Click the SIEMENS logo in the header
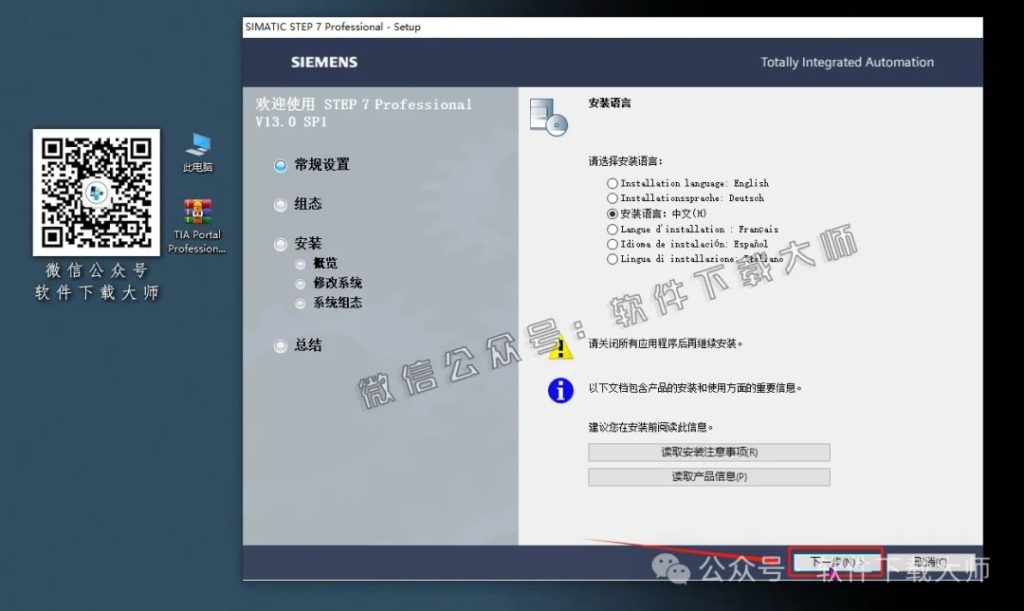1024x611 pixels. pos(323,61)
